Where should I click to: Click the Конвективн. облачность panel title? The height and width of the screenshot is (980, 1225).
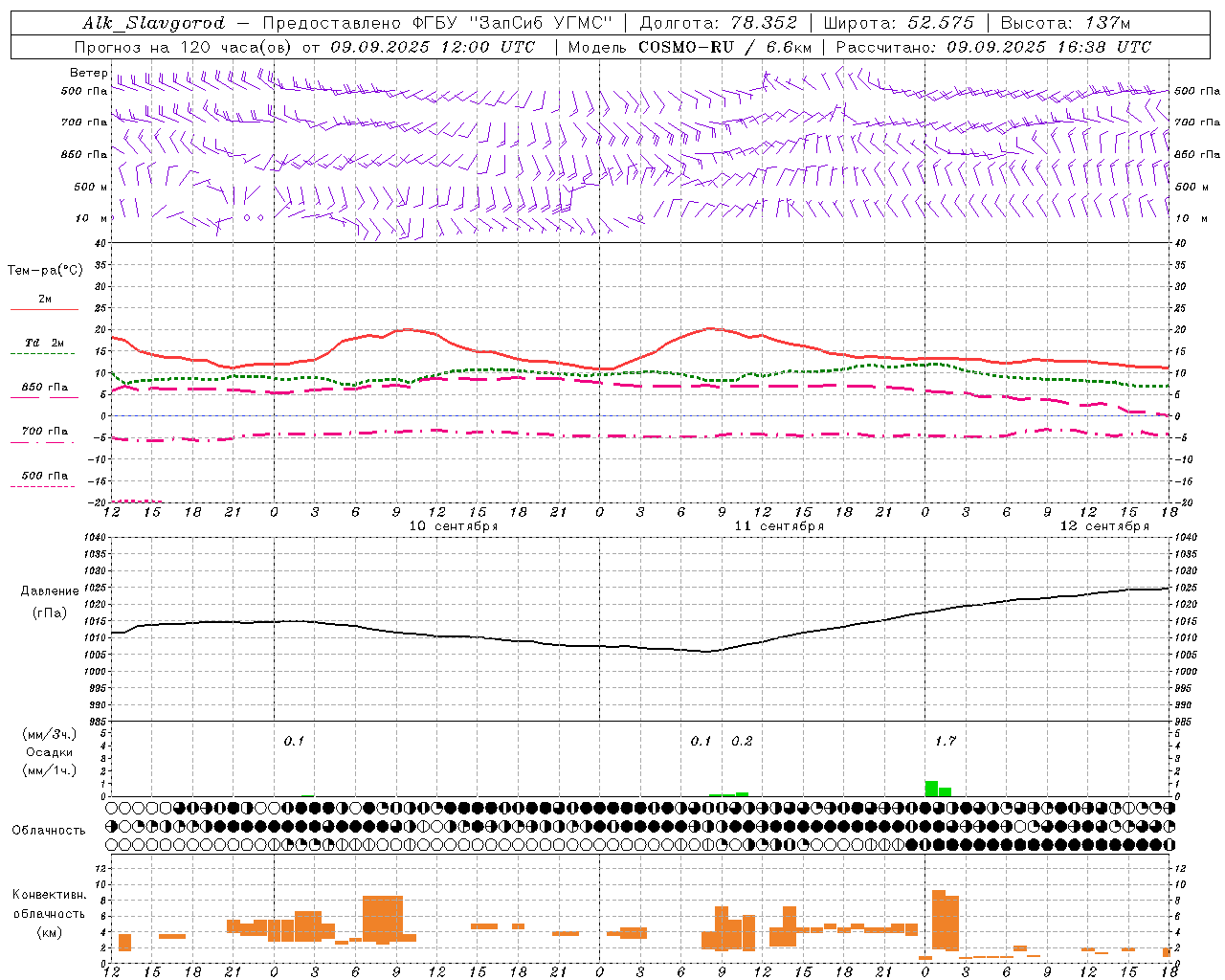(x=49, y=904)
